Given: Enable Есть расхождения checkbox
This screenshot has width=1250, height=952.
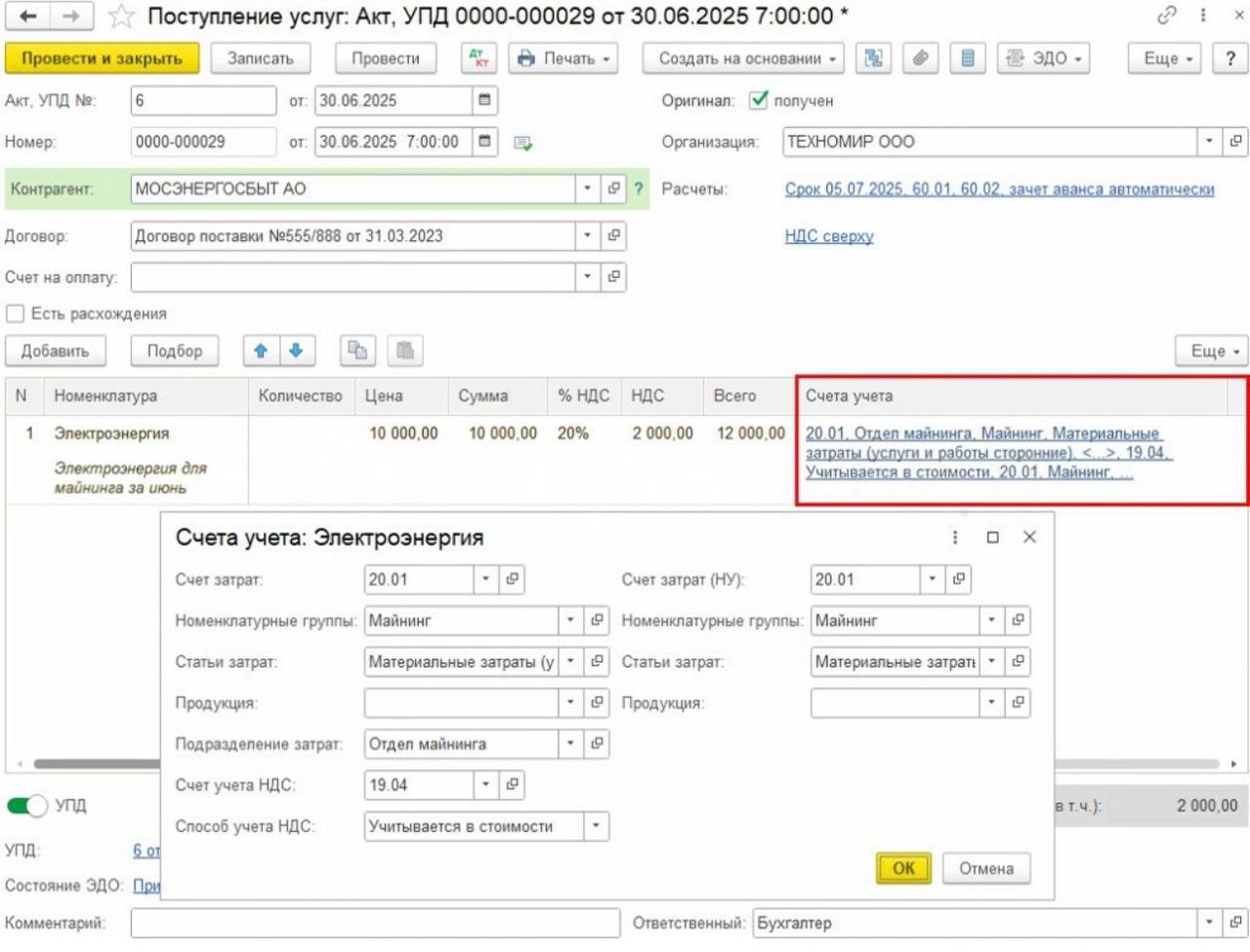Looking at the screenshot, I should coord(16,313).
